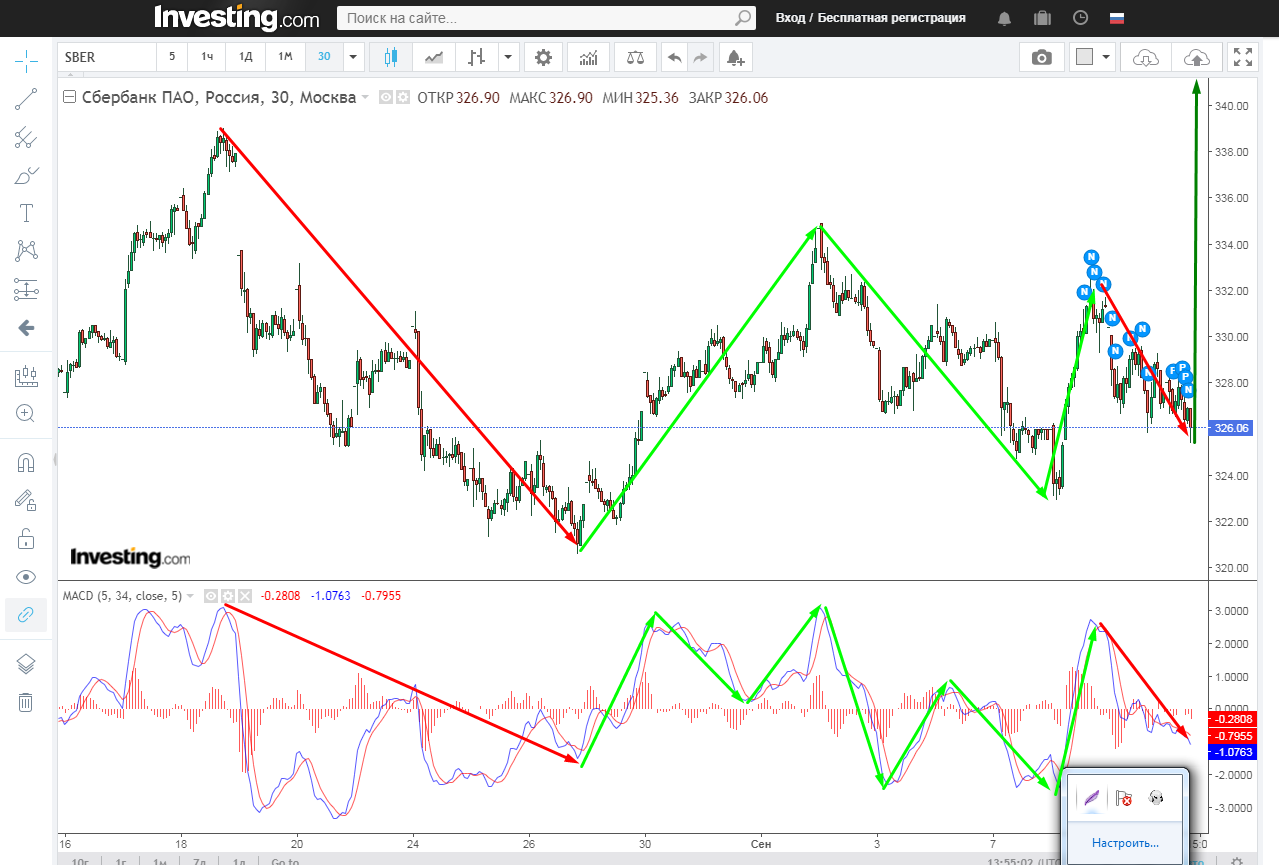Switch to the 1Д timeframe
This screenshot has width=1279, height=865.
245,57
